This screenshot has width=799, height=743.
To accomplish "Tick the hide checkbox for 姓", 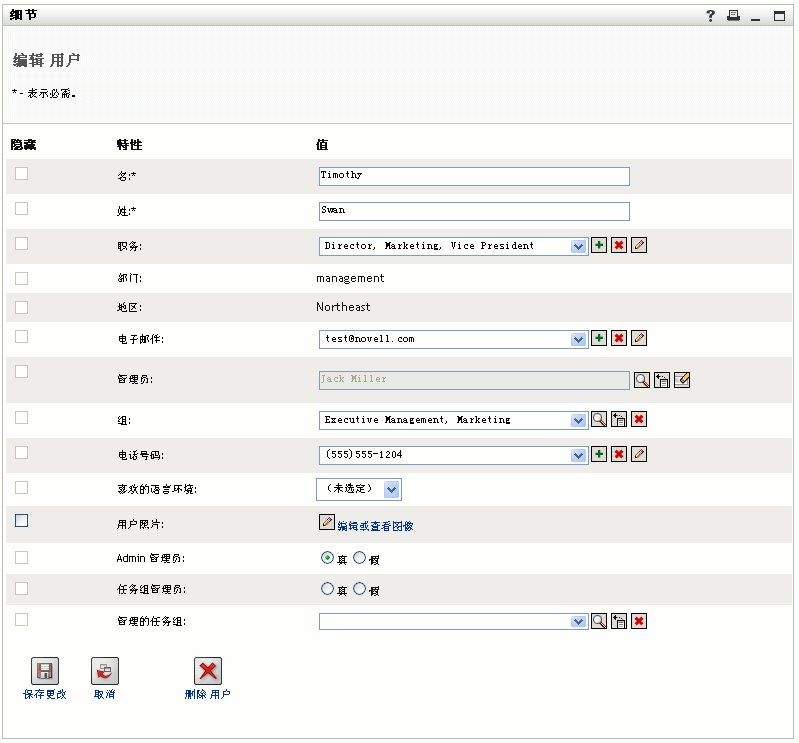I will point(21,209).
